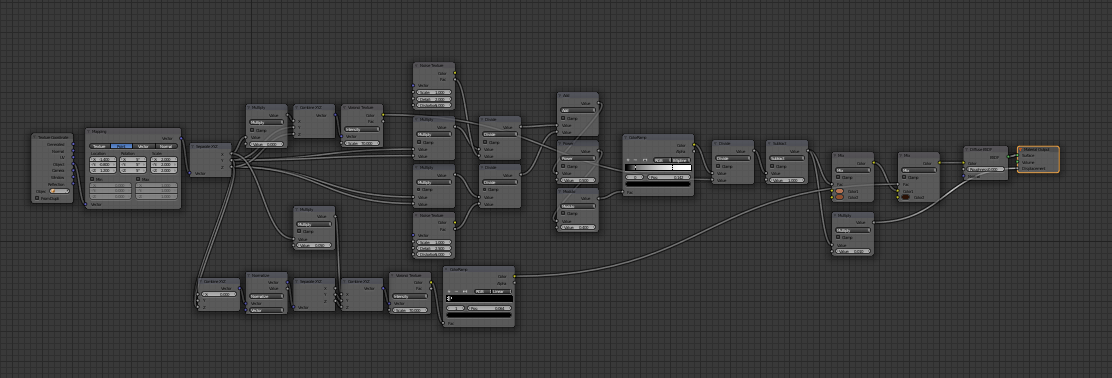Open dark brown Color2 swatch in Mix node
Screen dimensions: 1112x378
coord(906,197)
